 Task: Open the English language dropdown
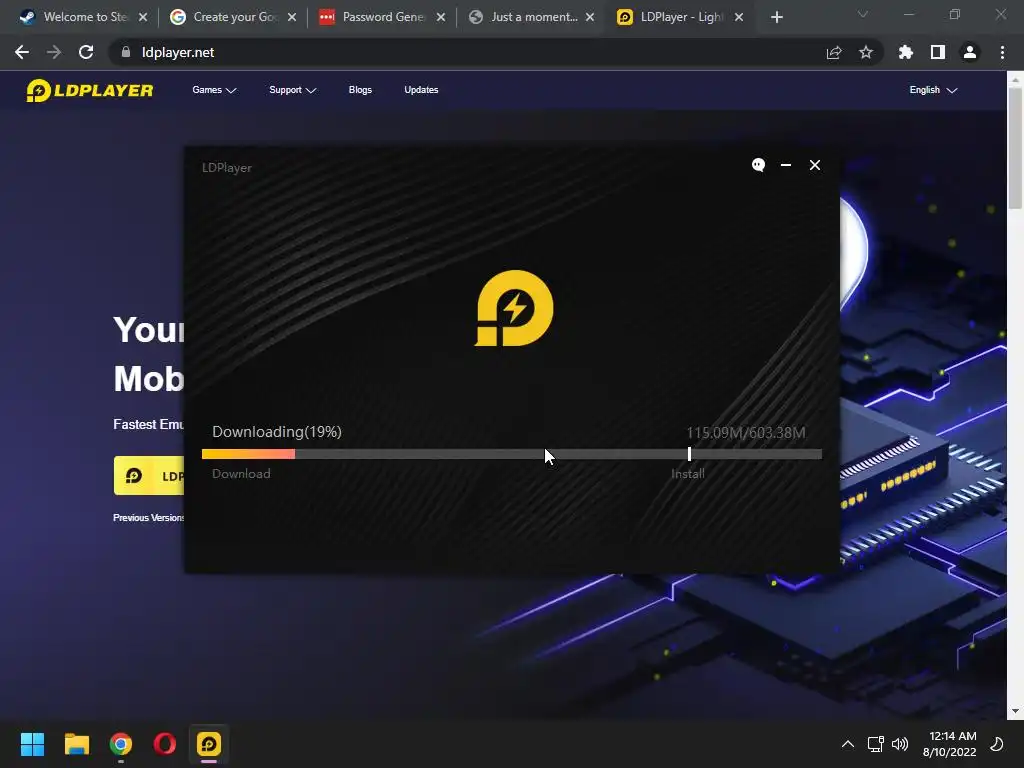click(x=933, y=90)
